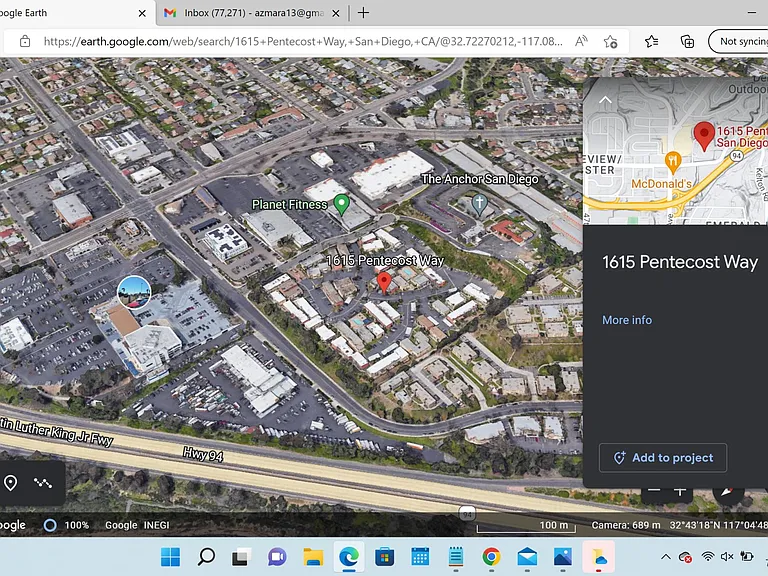Click the Planet Fitness green map marker
Viewport: 768px width, 576px height.
(x=341, y=204)
